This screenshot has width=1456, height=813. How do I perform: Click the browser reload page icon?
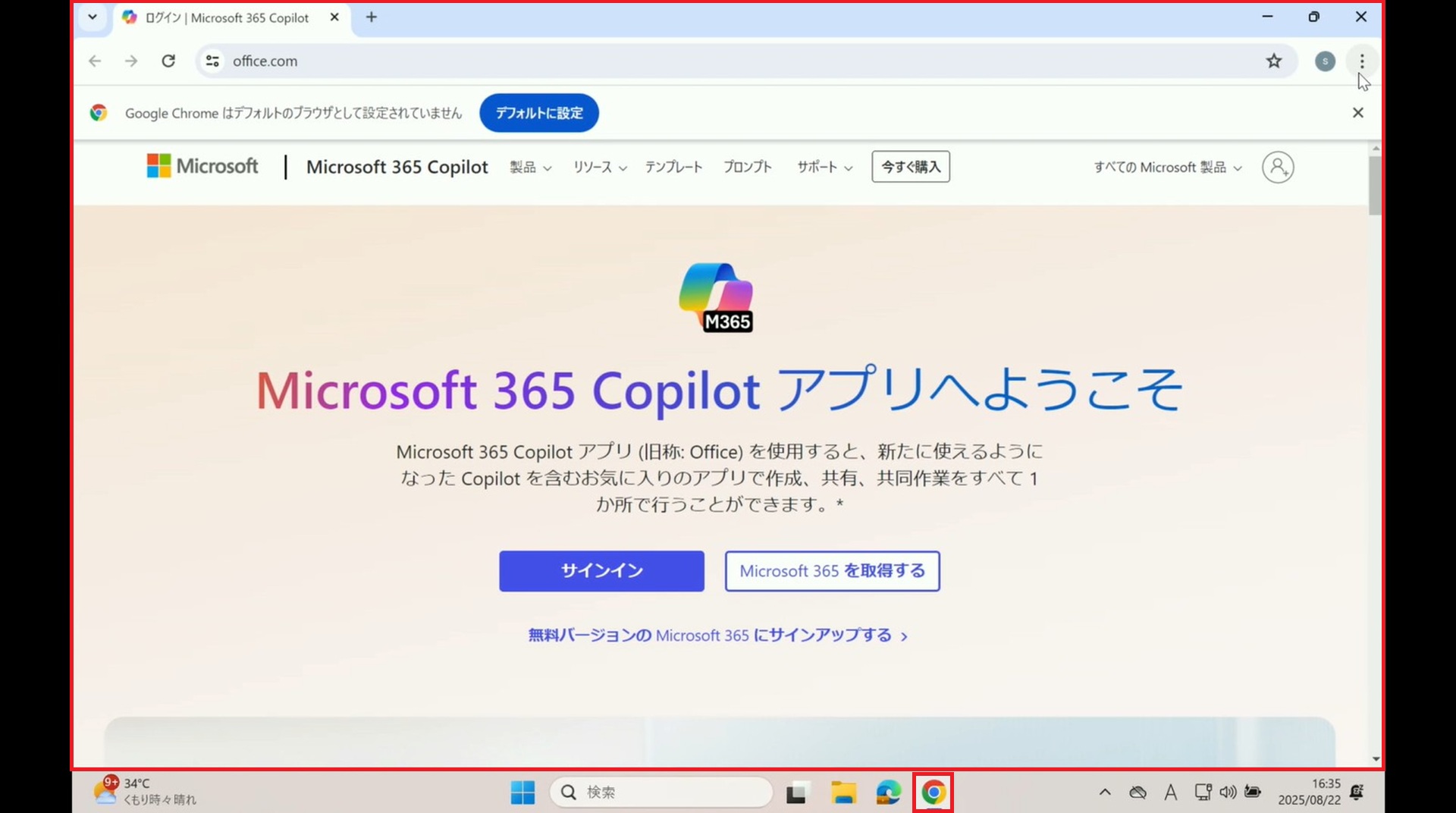tap(168, 61)
